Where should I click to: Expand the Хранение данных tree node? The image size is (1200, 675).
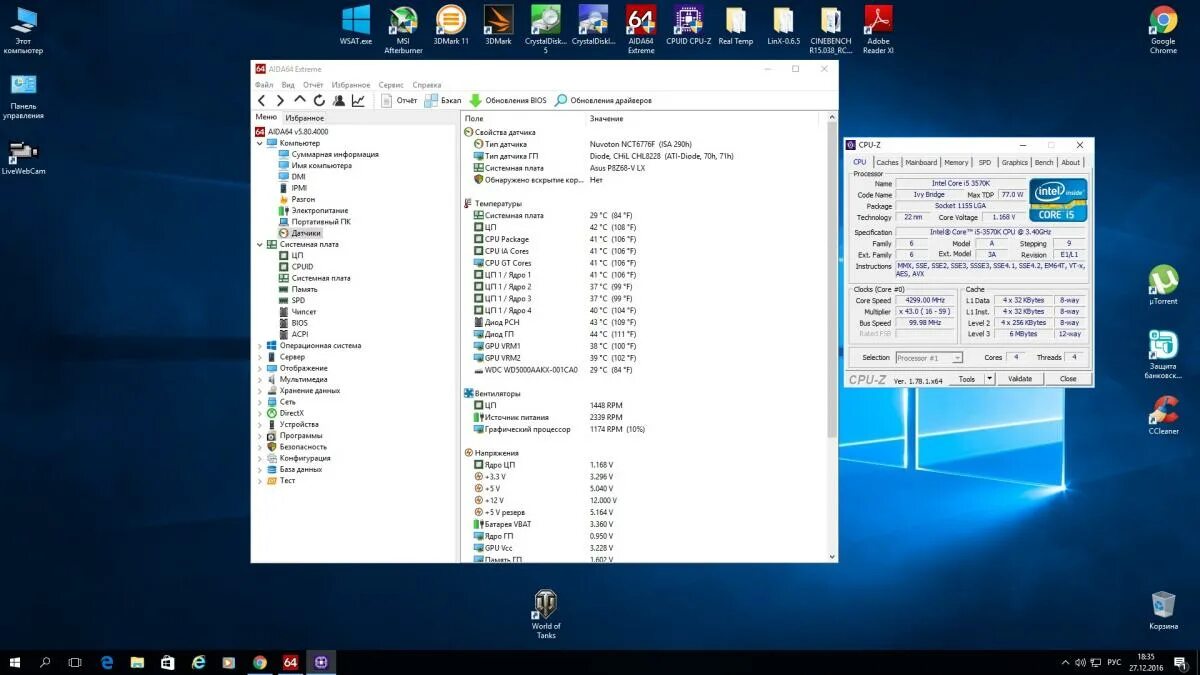click(260, 391)
